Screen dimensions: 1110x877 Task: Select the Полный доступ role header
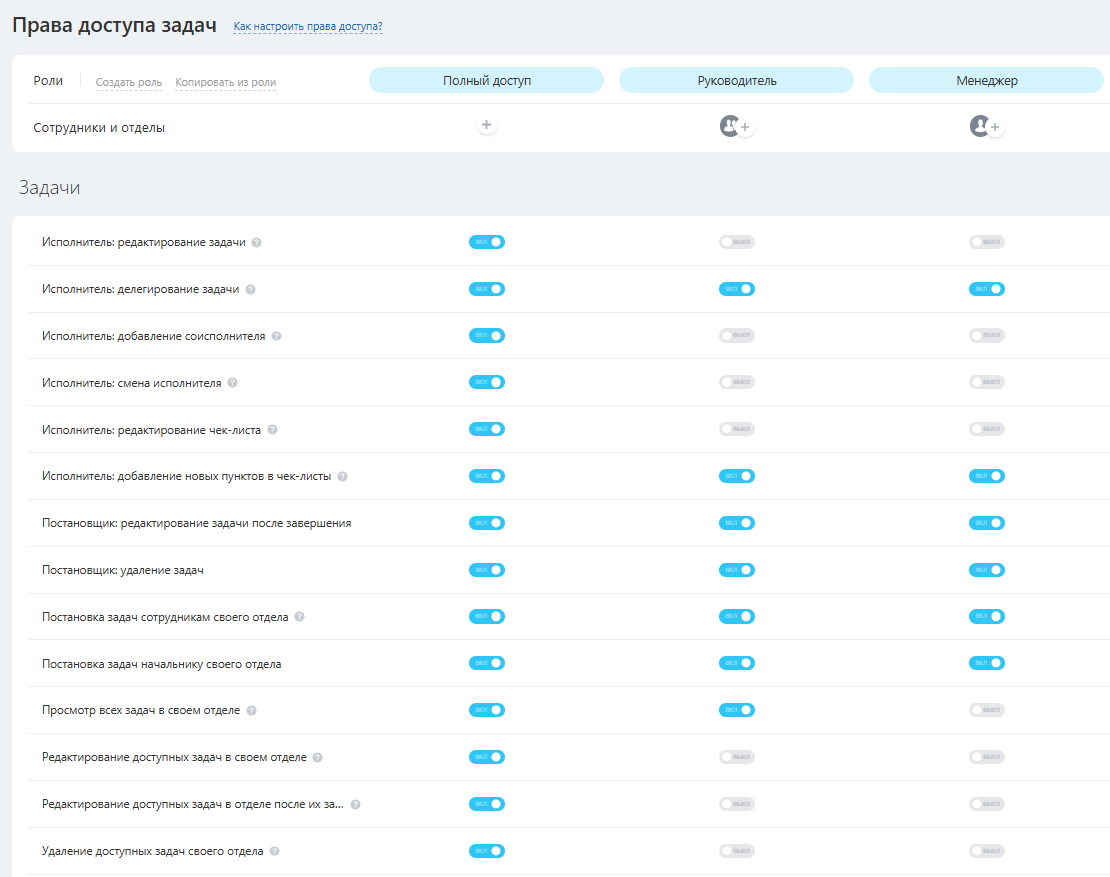[x=486, y=80]
